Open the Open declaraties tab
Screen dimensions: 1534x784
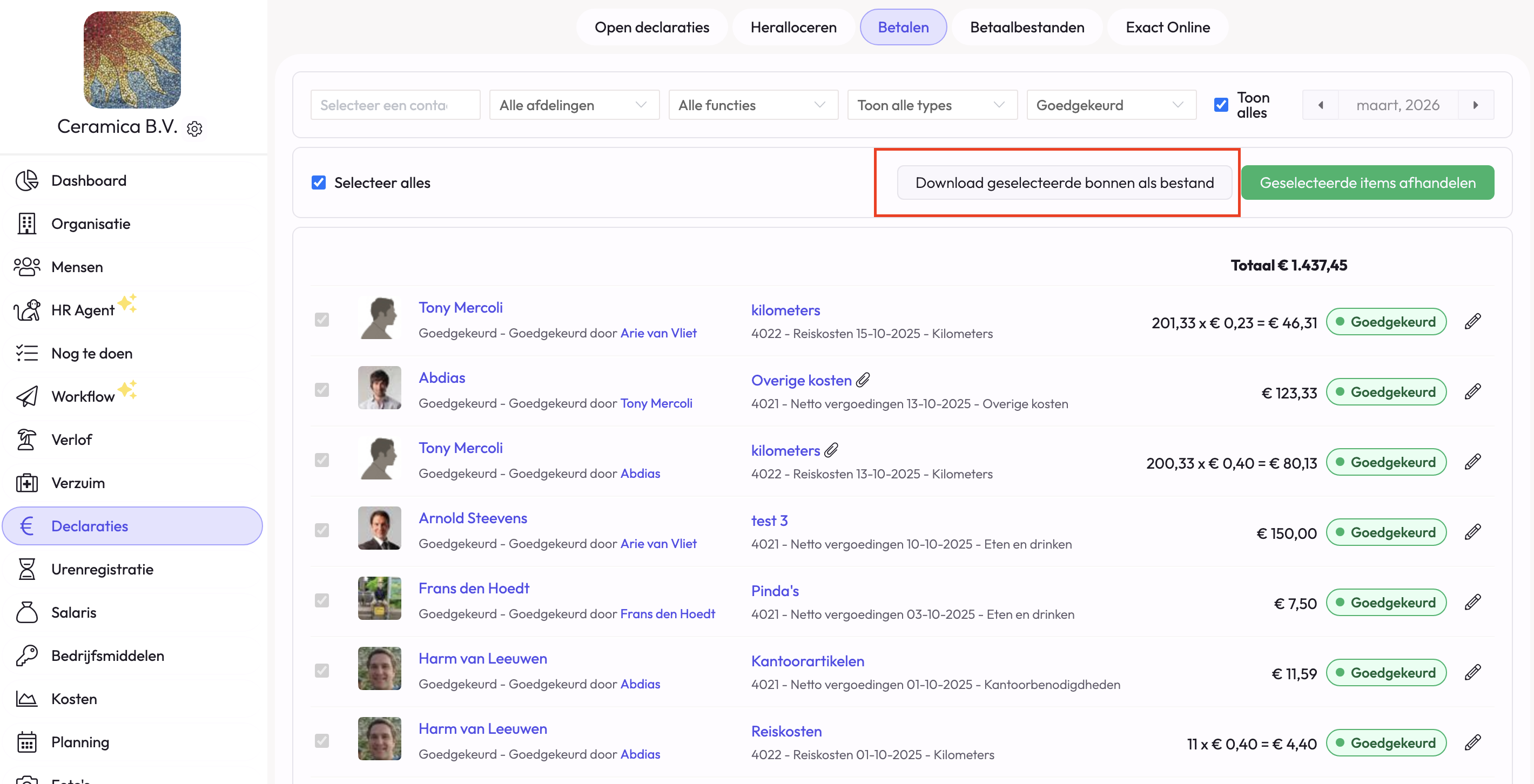point(651,28)
